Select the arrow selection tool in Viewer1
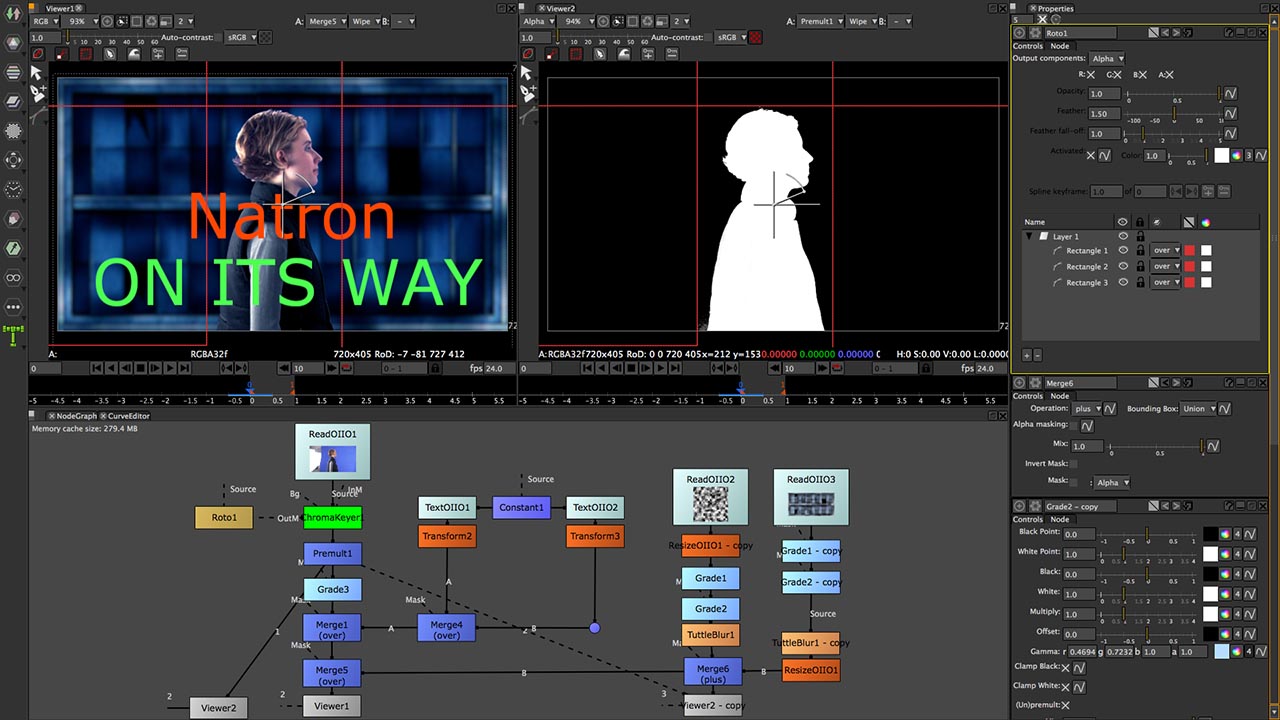 [37, 73]
